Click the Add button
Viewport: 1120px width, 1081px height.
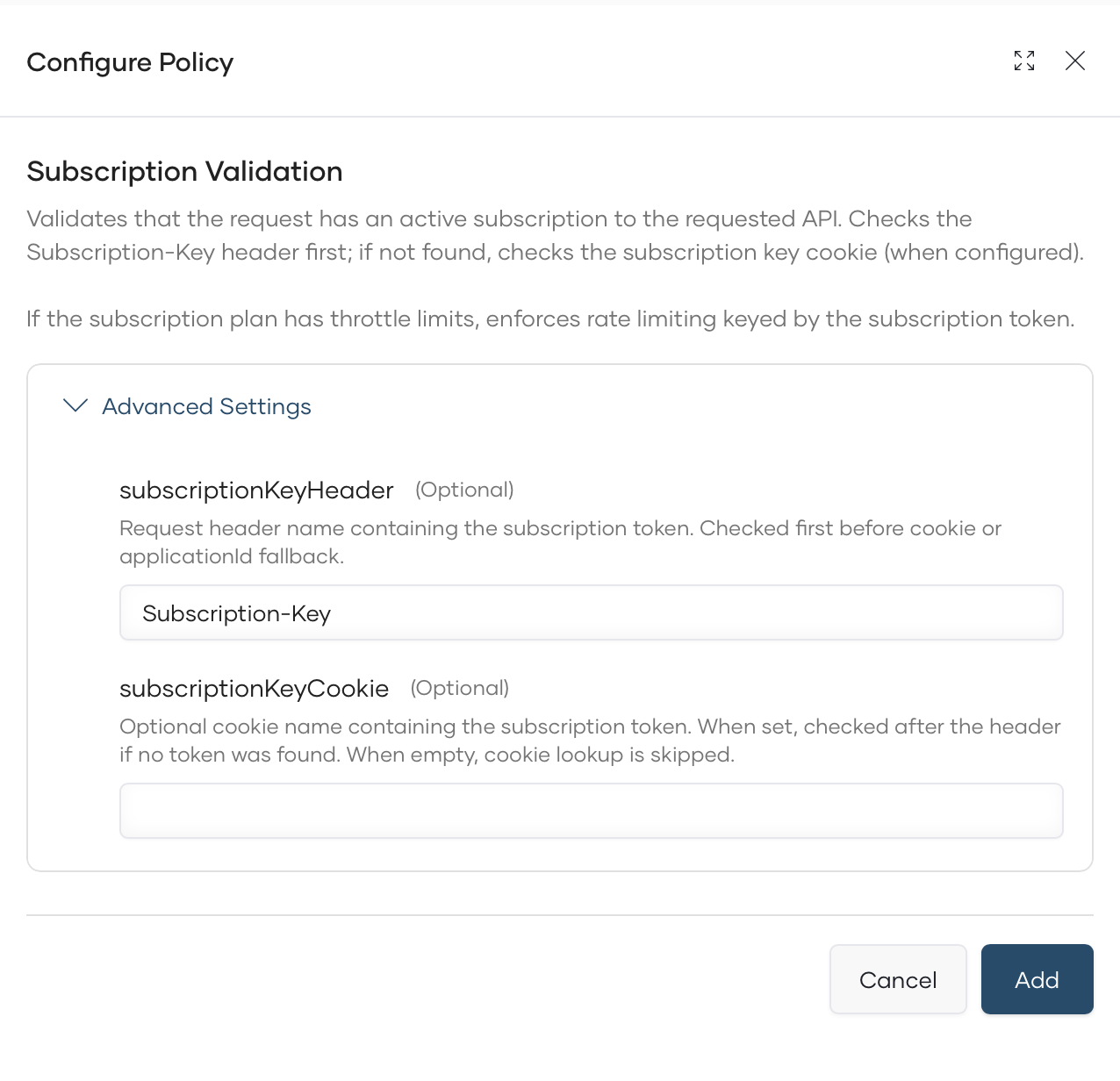[x=1037, y=979]
